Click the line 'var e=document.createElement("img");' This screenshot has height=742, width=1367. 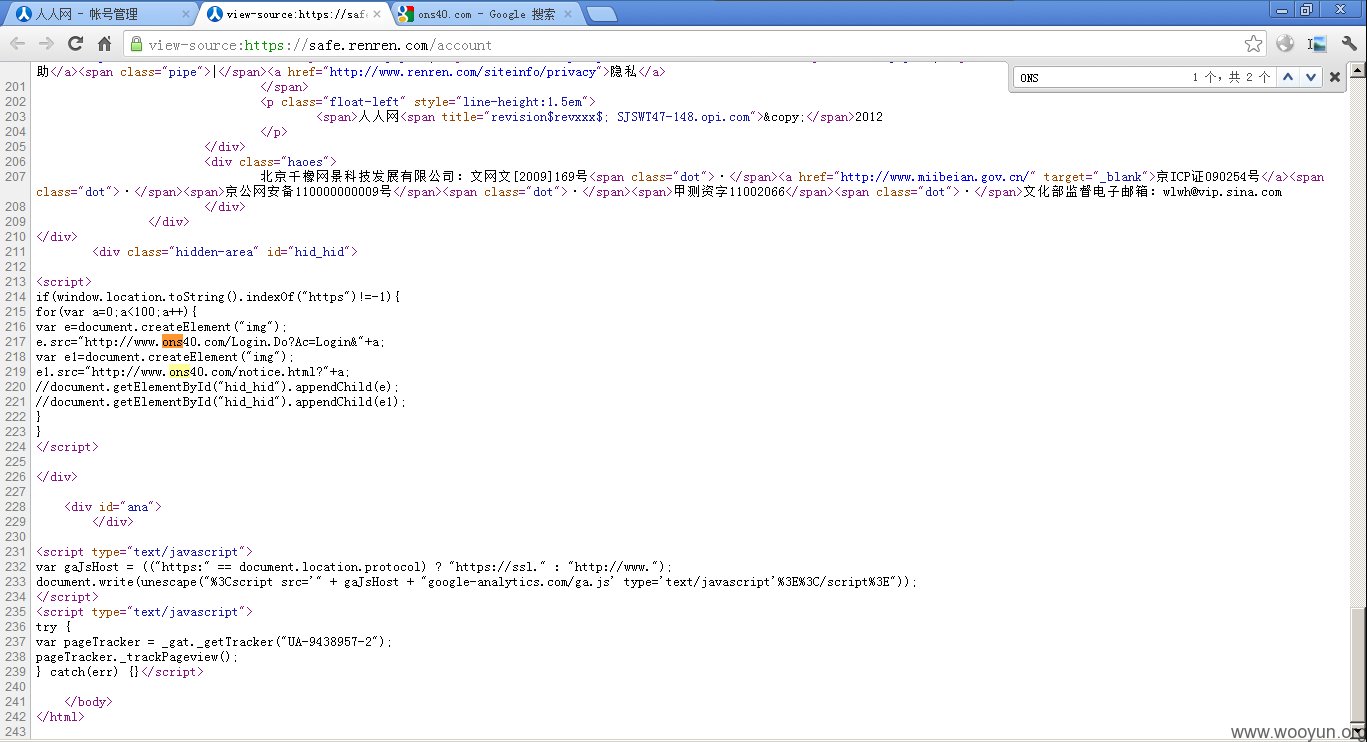(x=161, y=327)
